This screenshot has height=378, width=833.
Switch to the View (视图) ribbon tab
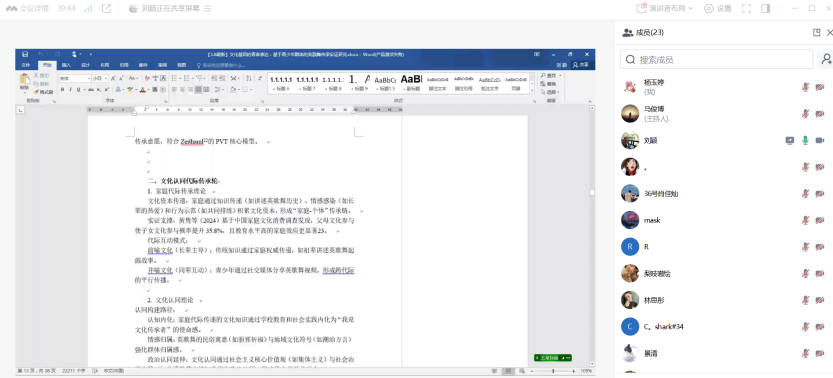(182, 65)
